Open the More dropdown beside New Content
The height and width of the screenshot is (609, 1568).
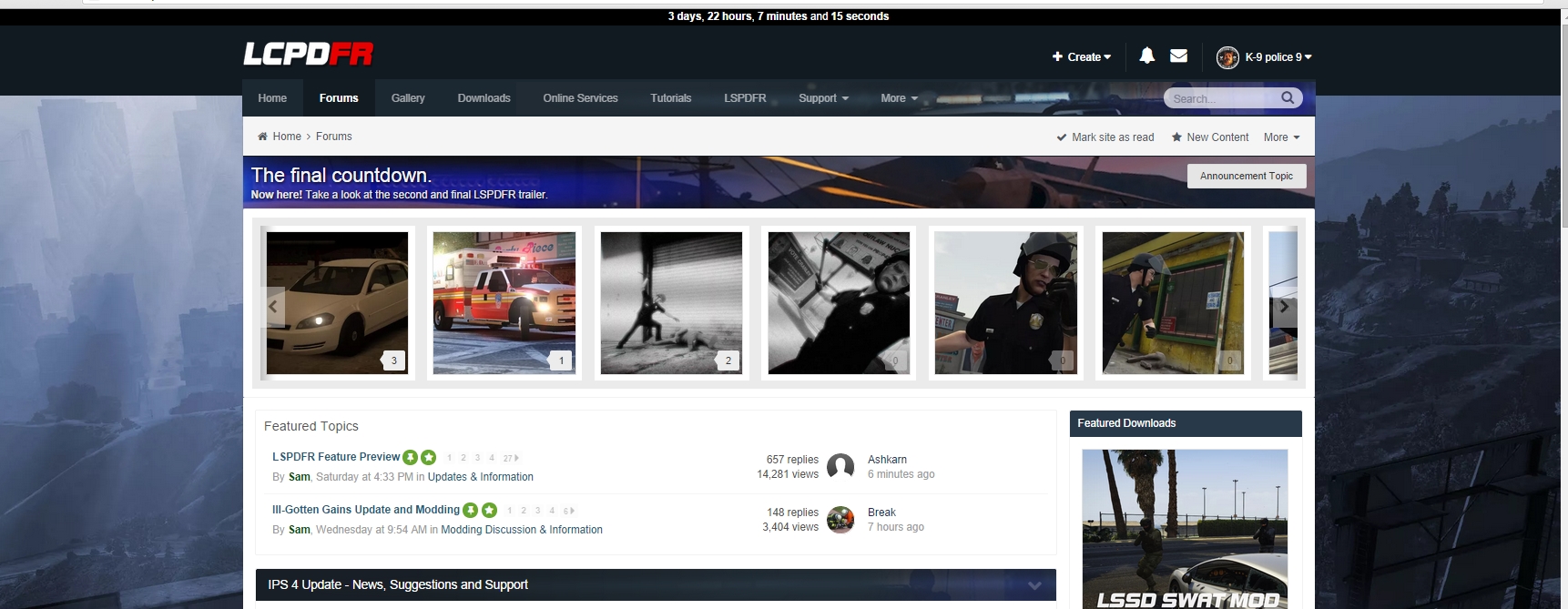(x=1281, y=137)
